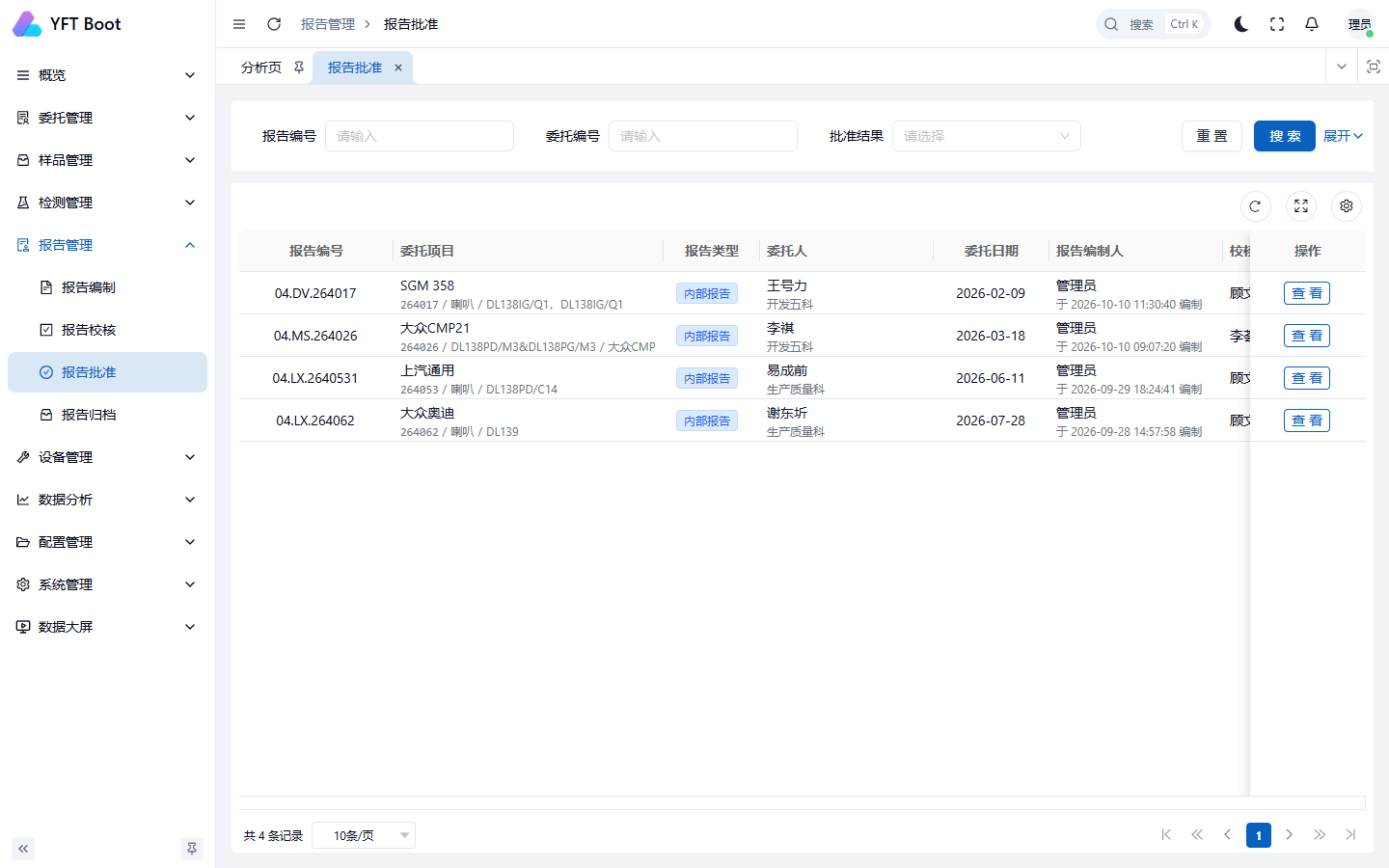The image size is (1389, 868).
Task: Click the 搜索 button
Action: pos(1285,136)
